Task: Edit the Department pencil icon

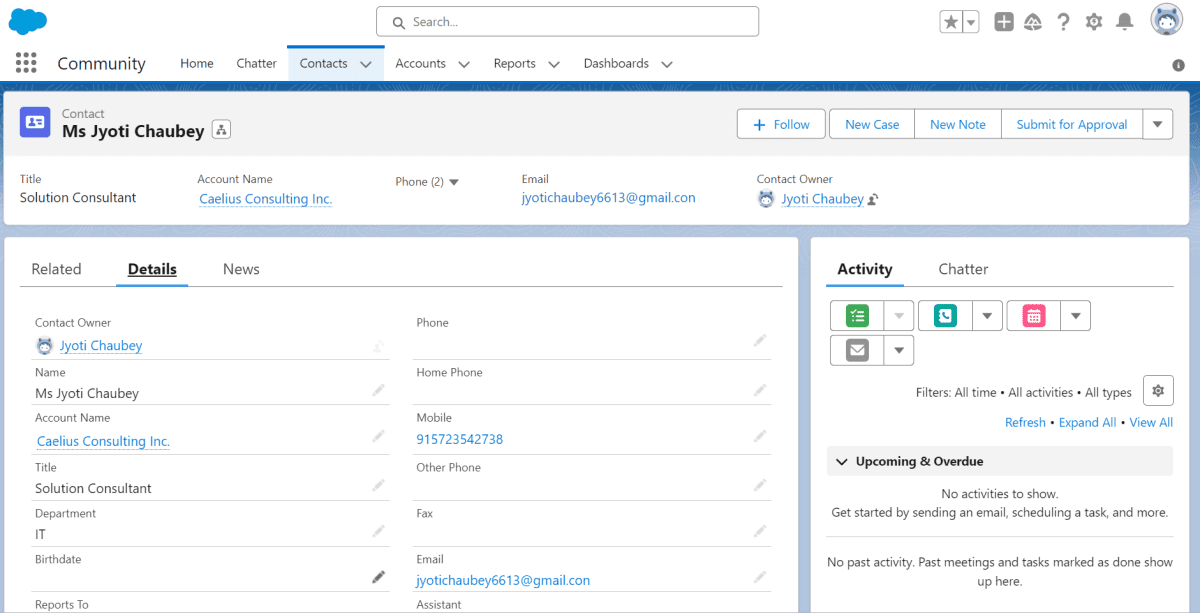Action: point(378,531)
